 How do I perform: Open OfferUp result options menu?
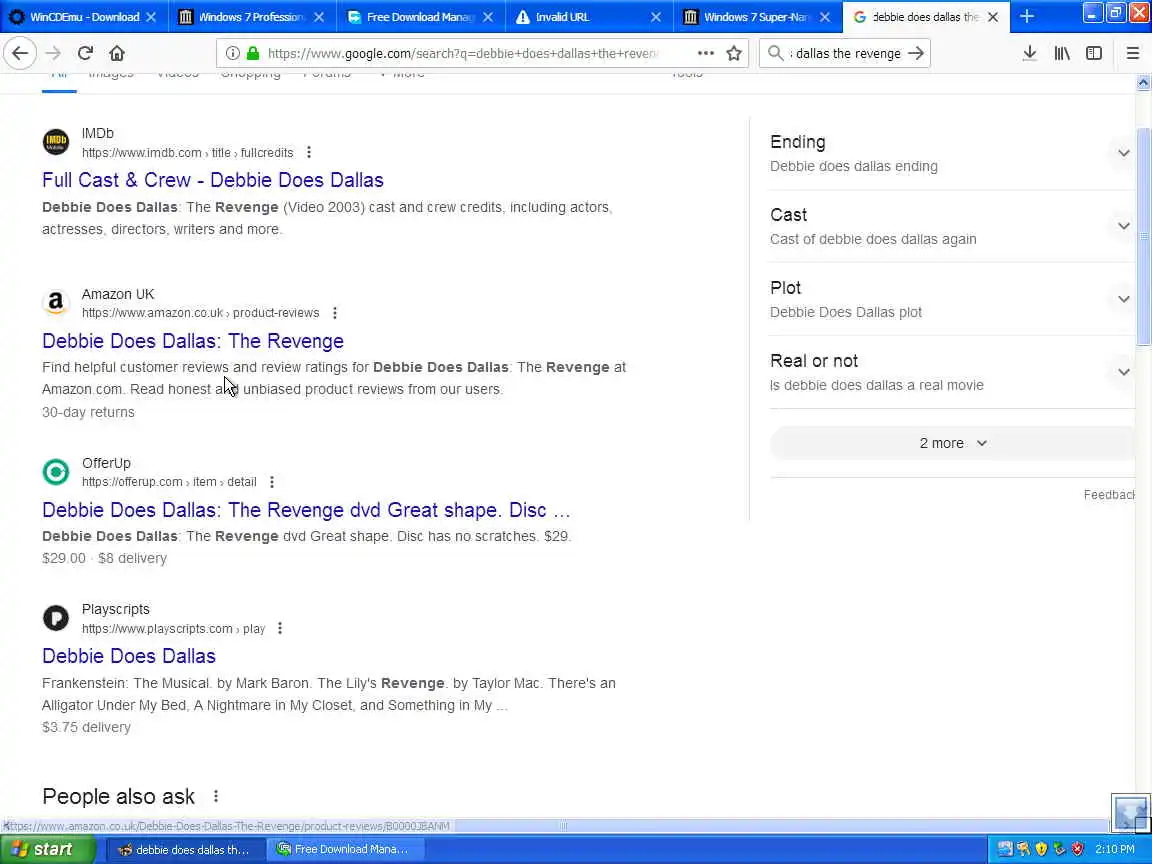point(272,482)
